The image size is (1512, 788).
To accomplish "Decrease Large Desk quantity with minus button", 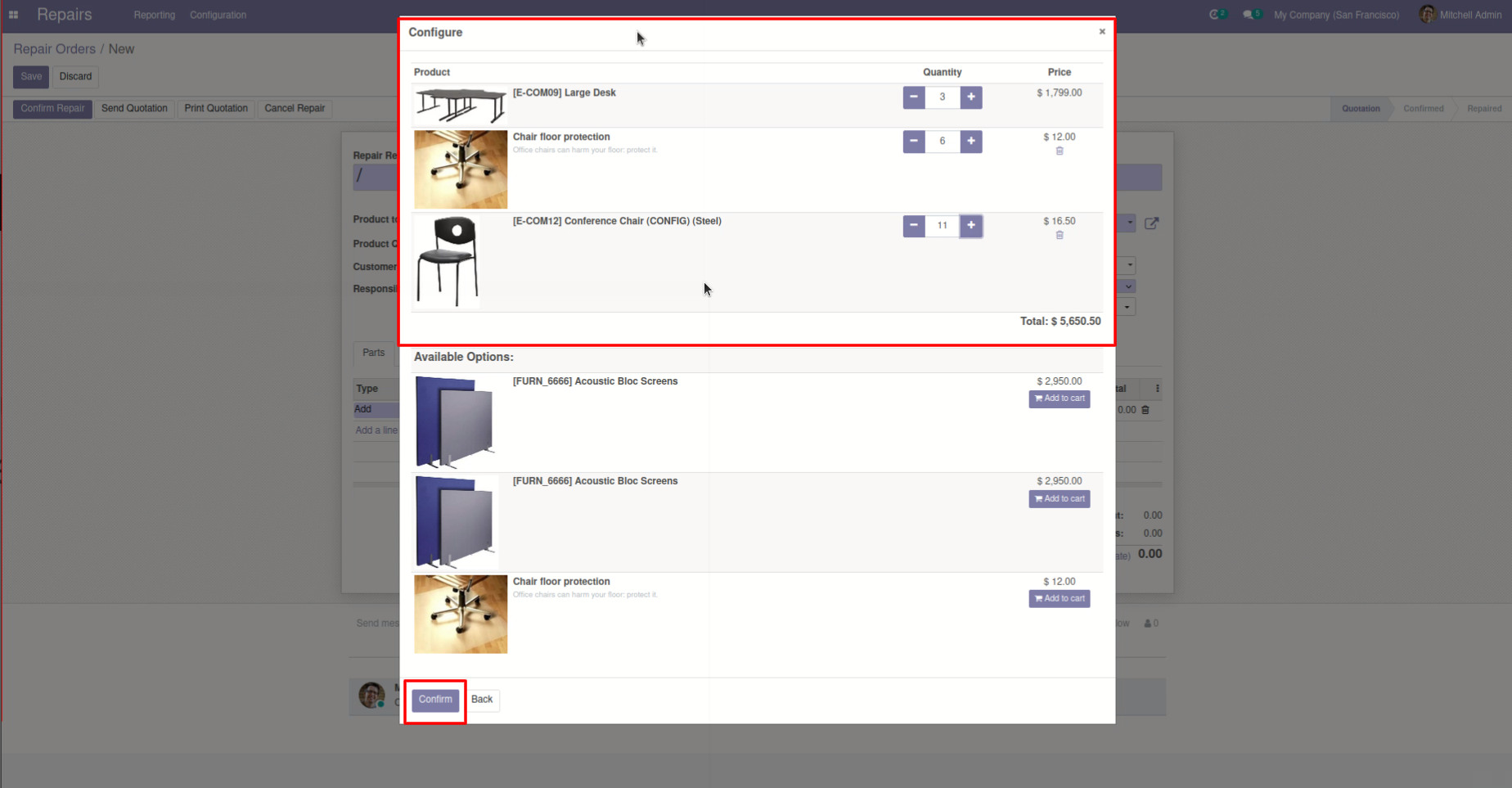I will click(914, 97).
